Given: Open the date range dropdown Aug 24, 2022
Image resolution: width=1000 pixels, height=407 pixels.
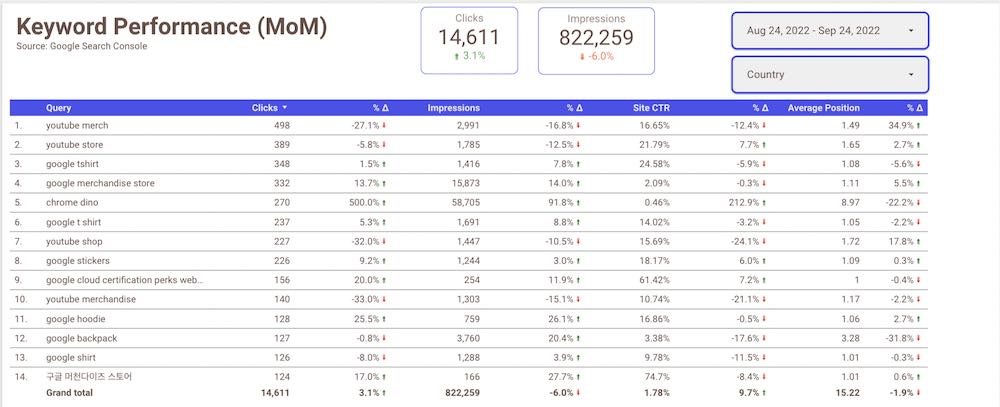Looking at the screenshot, I should [x=830, y=31].
